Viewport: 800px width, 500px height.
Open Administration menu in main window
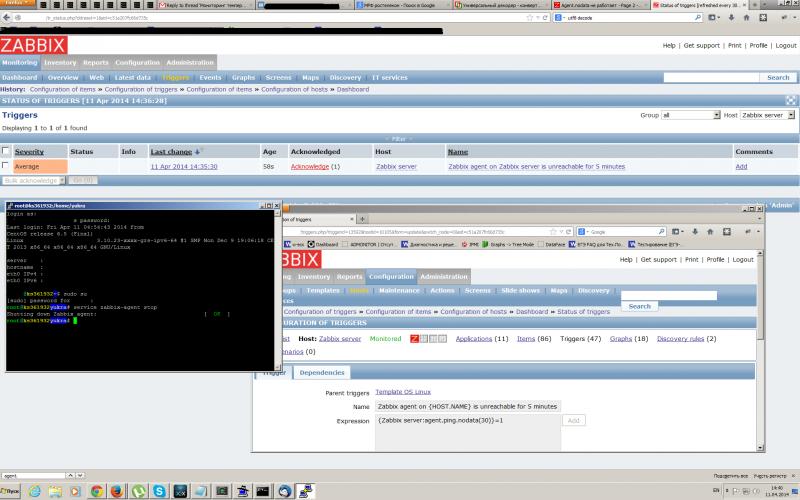(190, 62)
